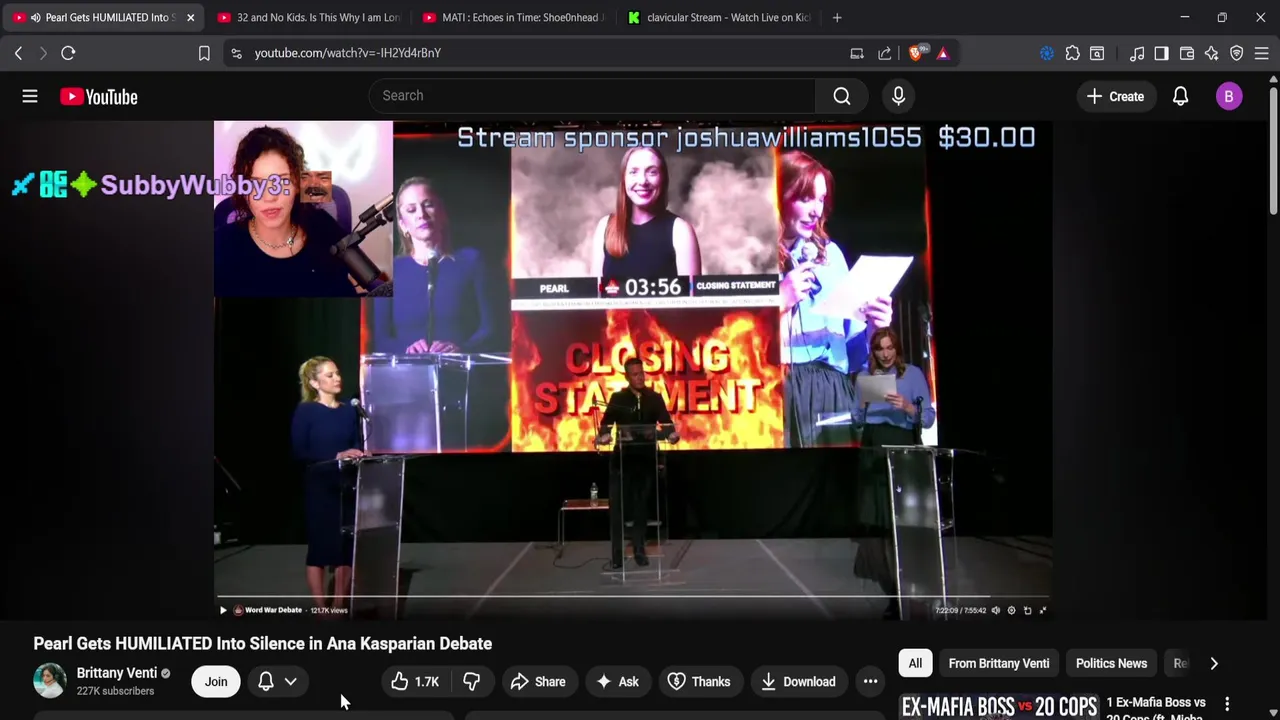Click the Word War Debate channel label

tap(273, 610)
